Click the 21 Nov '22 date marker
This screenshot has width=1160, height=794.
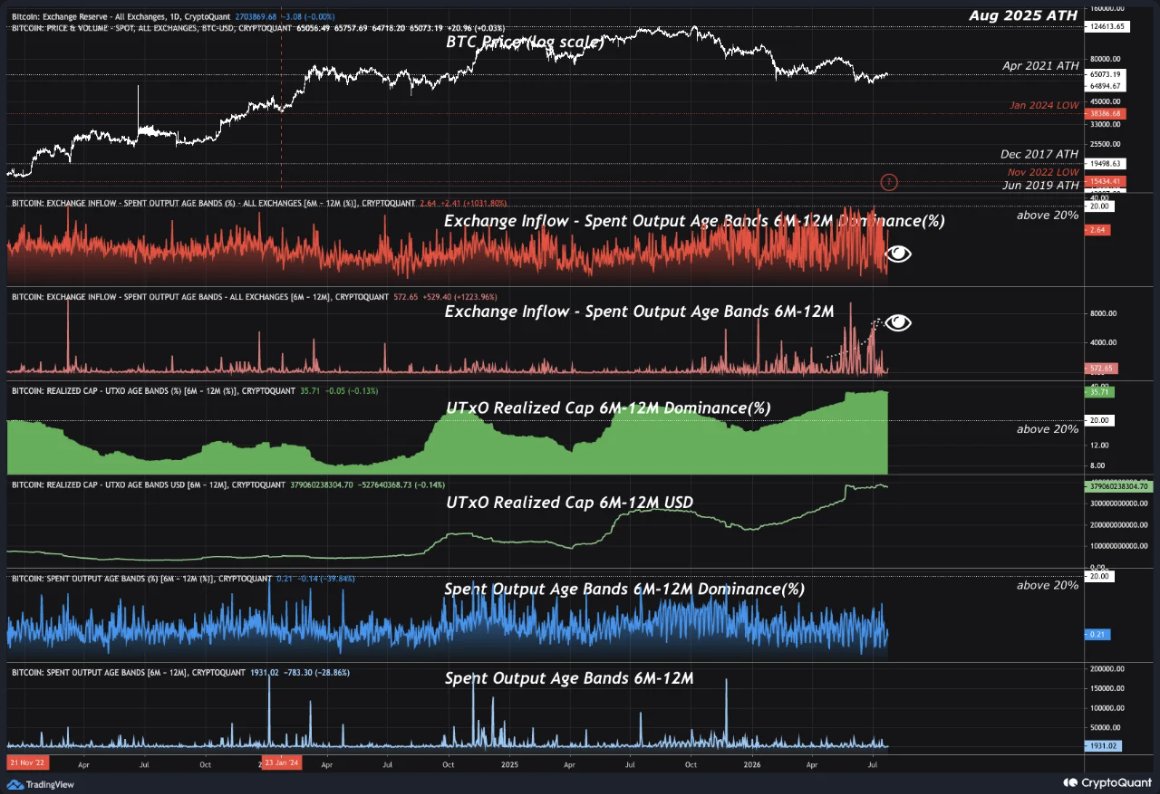(x=28, y=763)
